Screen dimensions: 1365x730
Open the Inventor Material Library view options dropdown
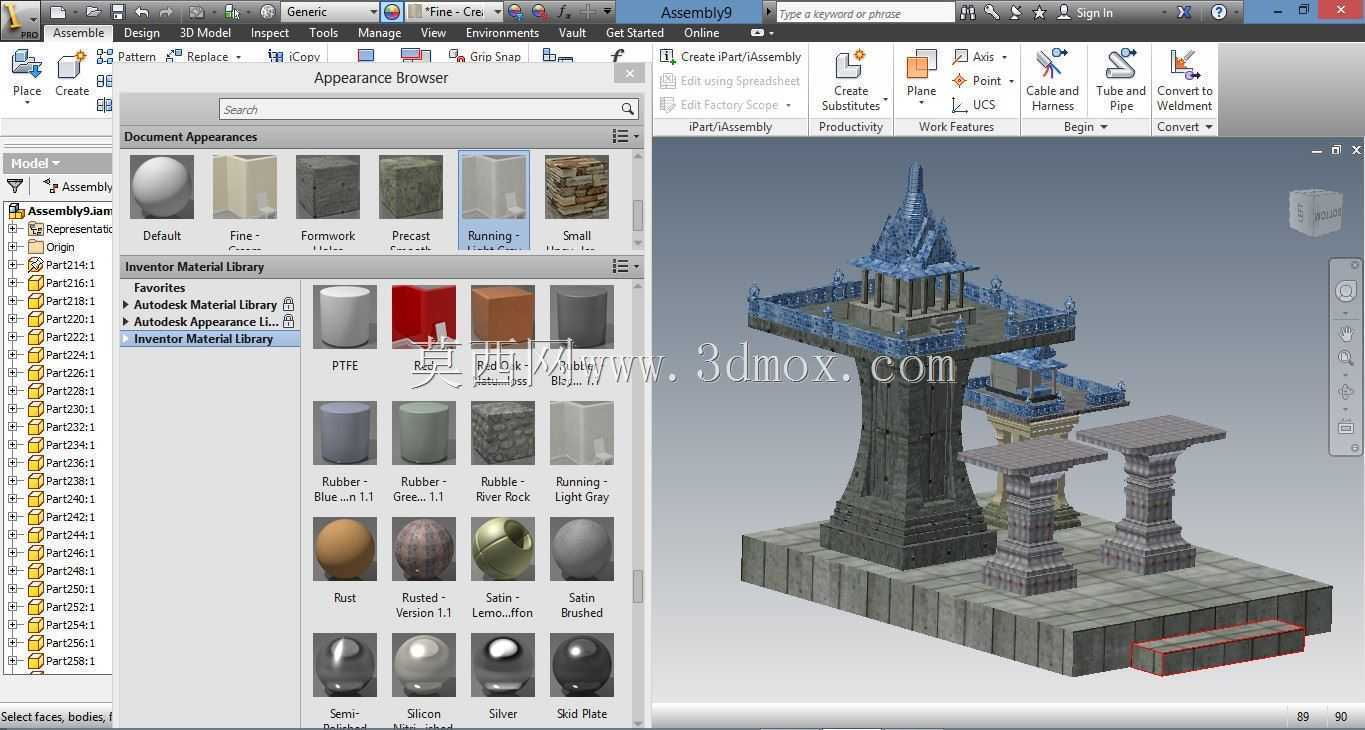click(626, 267)
